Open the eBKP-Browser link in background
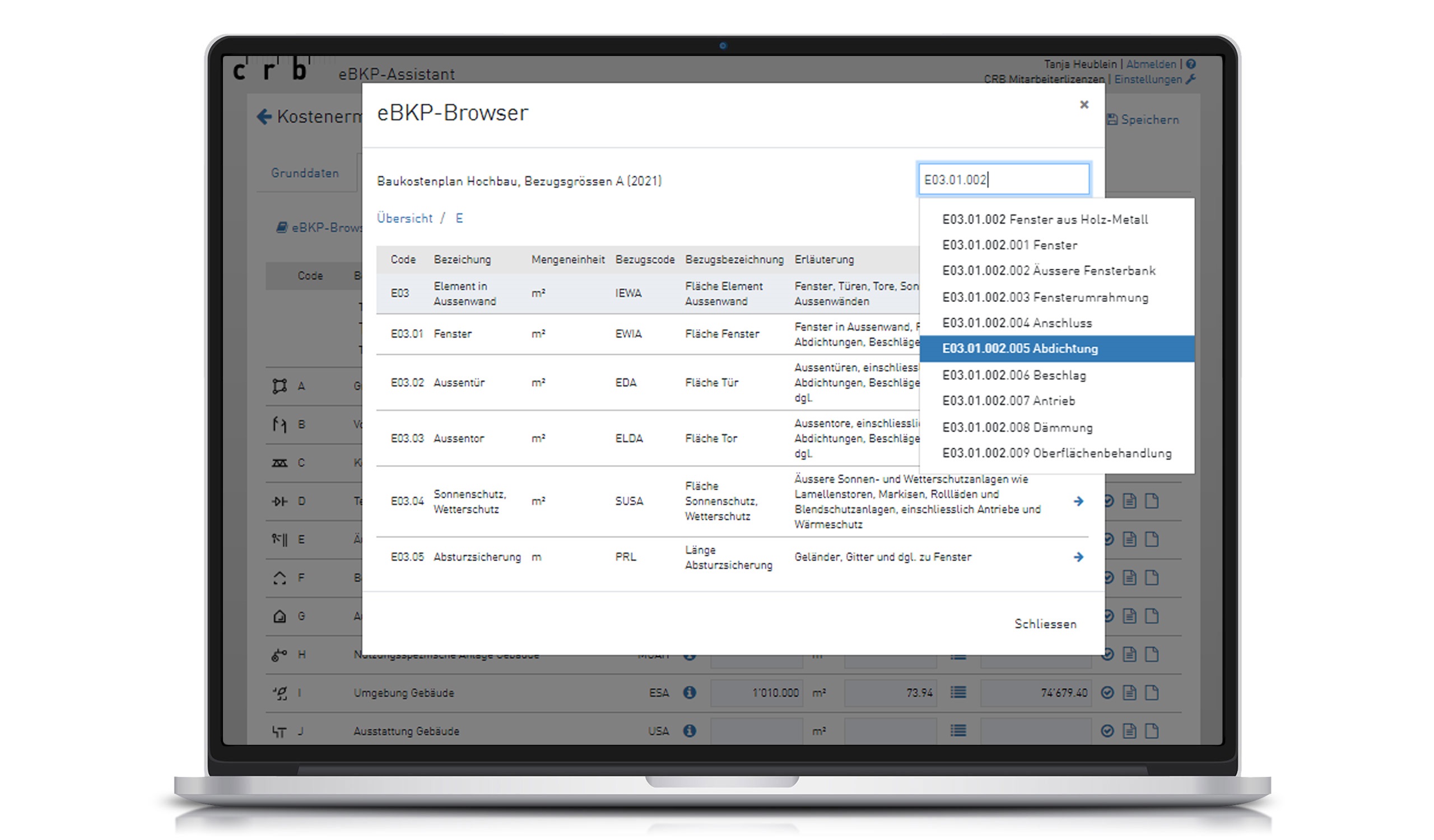The width and height of the screenshot is (1434, 840). pos(319,227)
